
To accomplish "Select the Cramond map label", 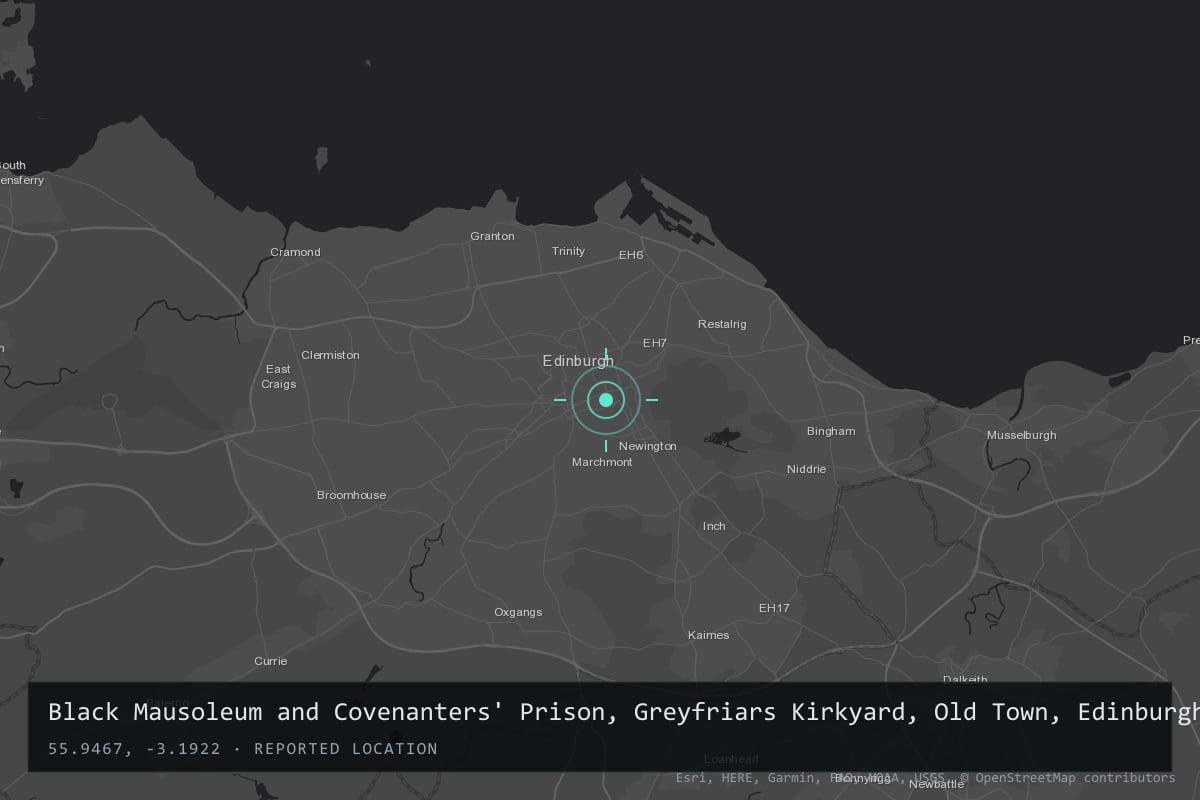I will pyautogui.click(x=296, y=252).
